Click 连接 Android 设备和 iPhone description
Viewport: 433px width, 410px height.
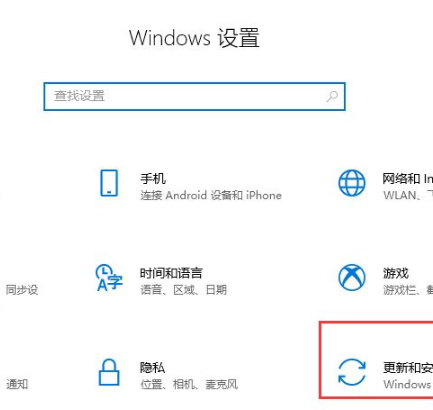pyautogui.click(x=211, y=195)
